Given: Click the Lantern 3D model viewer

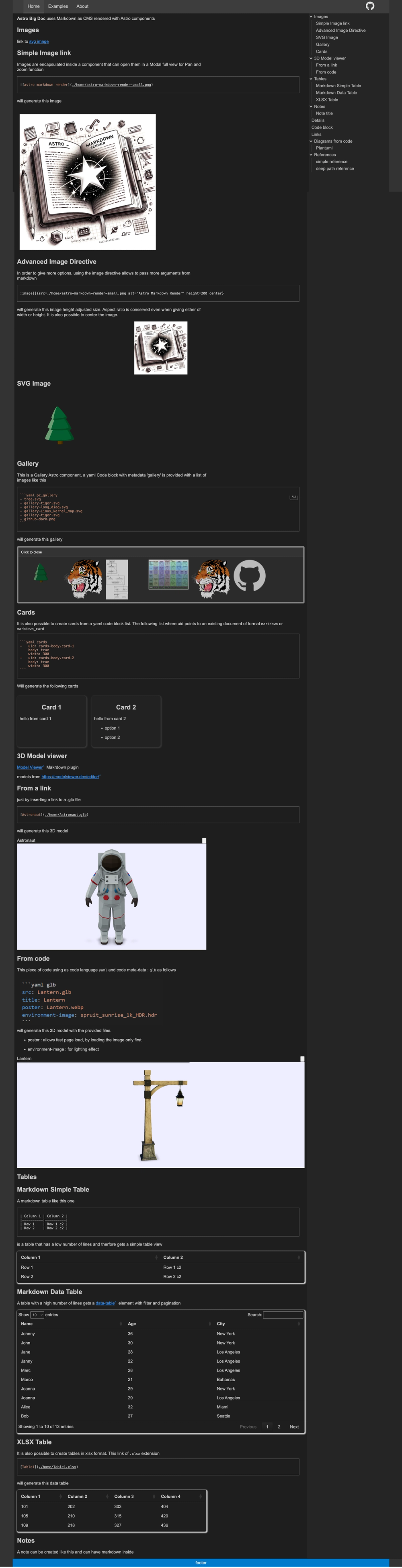Looking at the screenshot, I should click(161, 1114).
